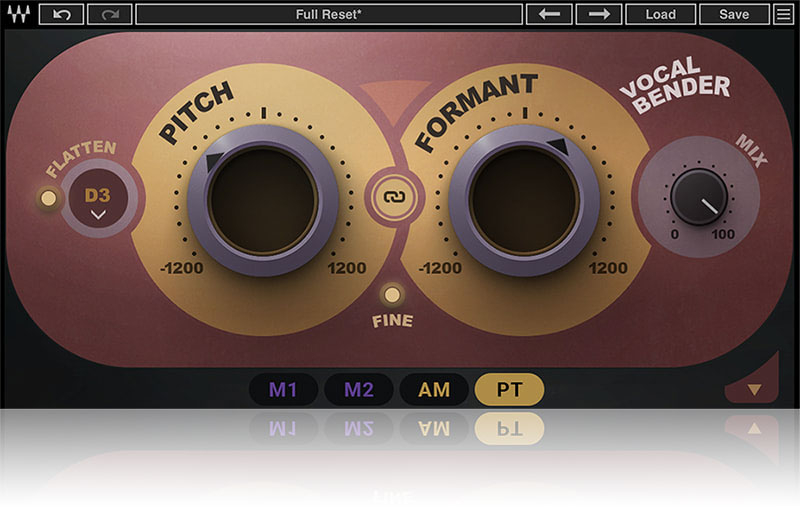
Task: Expand panel with bottom-right triangle arrow
Action: (x=754, y=388)
